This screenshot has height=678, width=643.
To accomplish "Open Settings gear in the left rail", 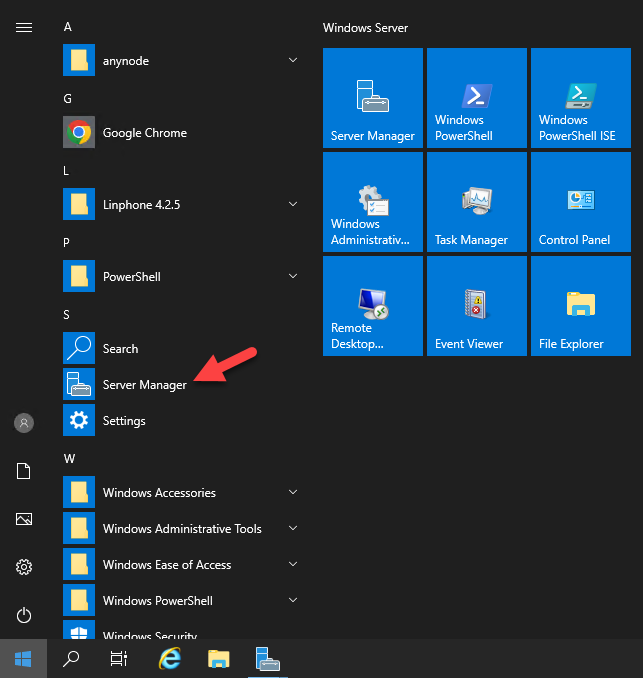I will click(x=24, y=567).
